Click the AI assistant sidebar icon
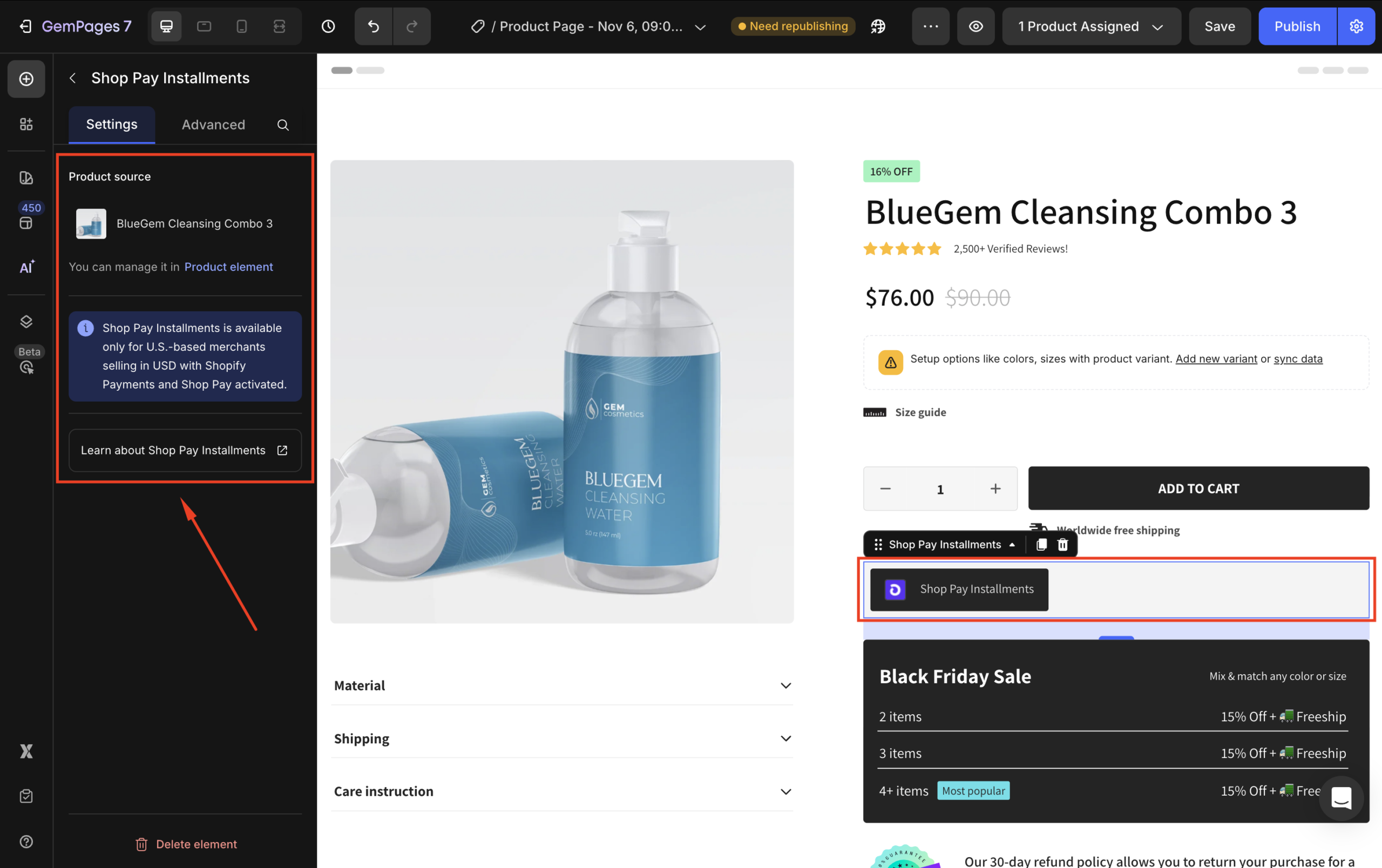The image size is (1382, 868). point(26,267)
